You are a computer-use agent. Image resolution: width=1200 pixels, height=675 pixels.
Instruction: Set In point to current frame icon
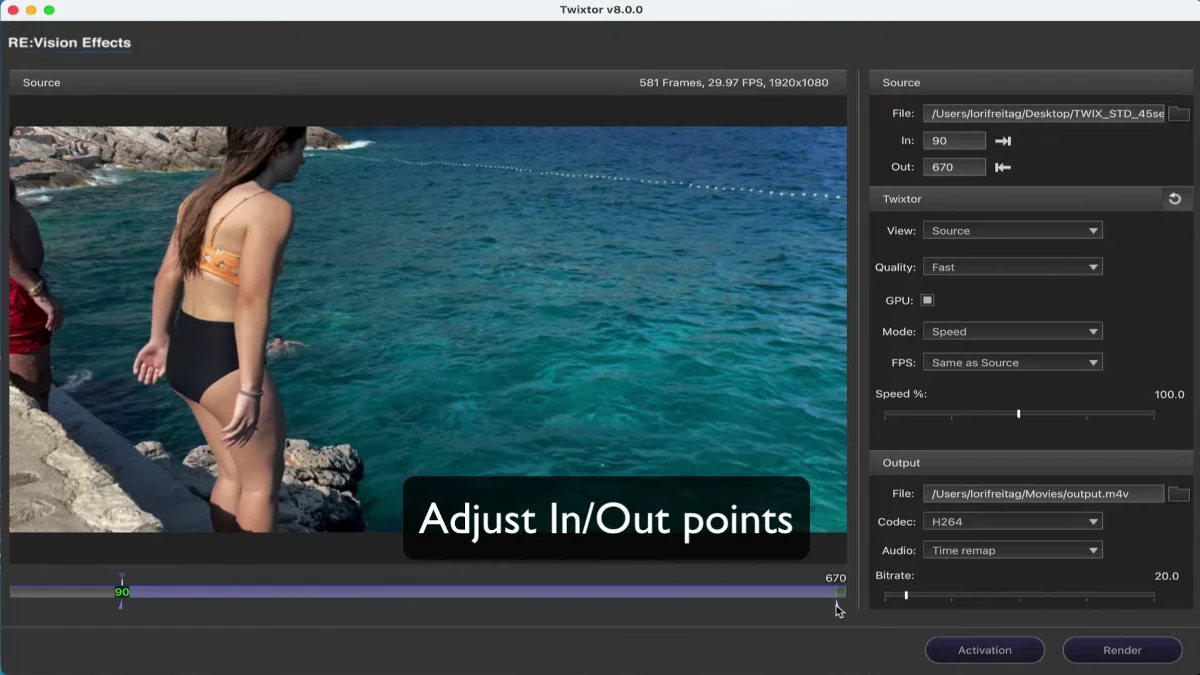pos(1003,141)
